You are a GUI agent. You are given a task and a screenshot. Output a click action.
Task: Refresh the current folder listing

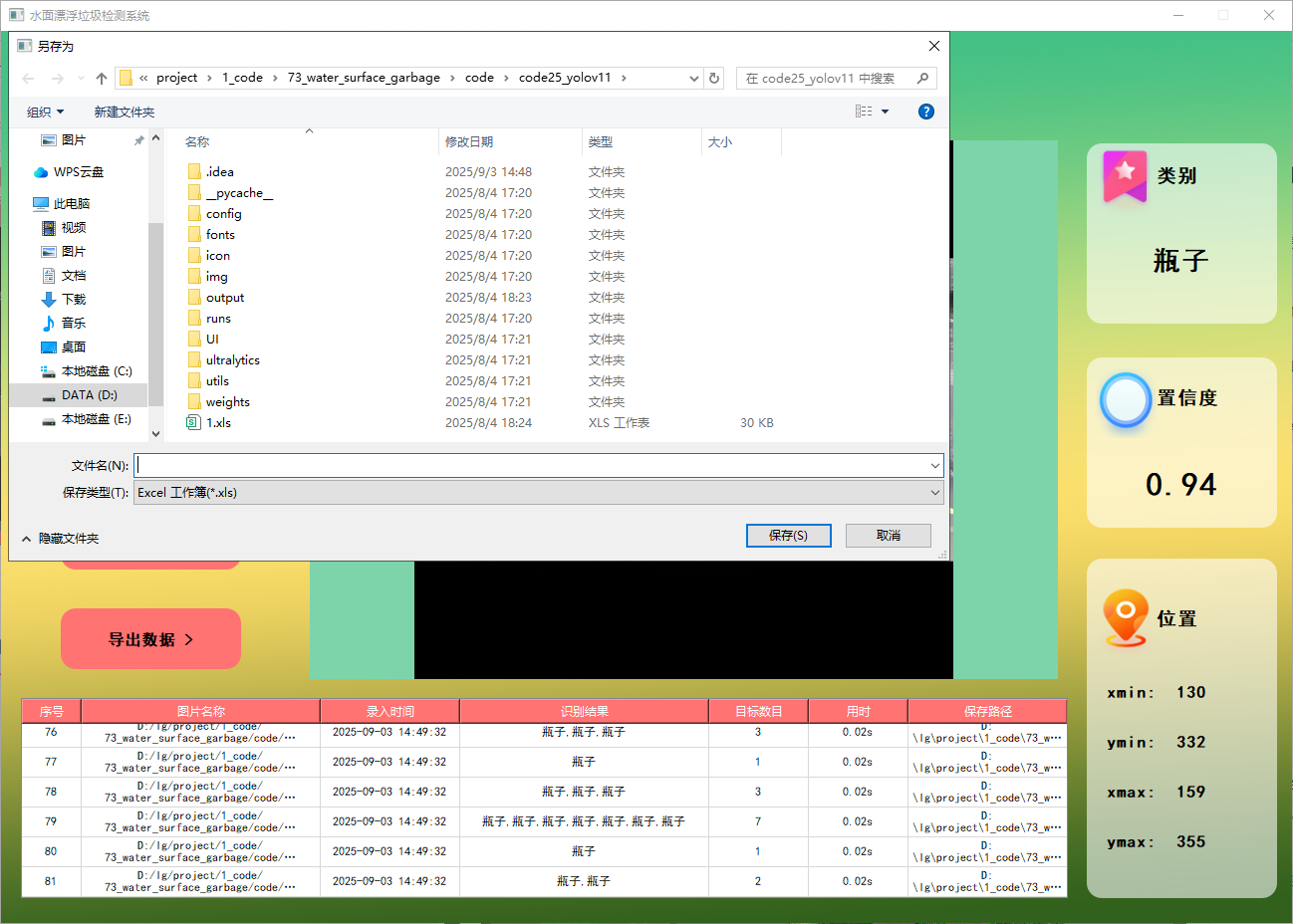tap(714, 78)
